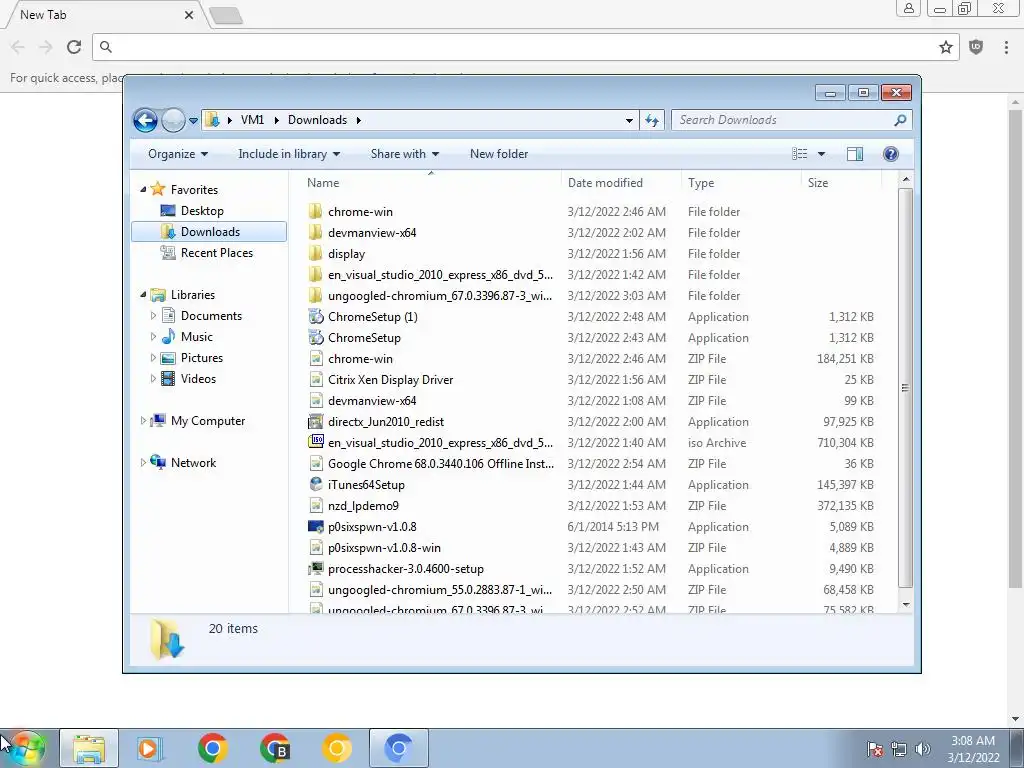Expand the Music library

pyautogui.click(x=153, y=337)
